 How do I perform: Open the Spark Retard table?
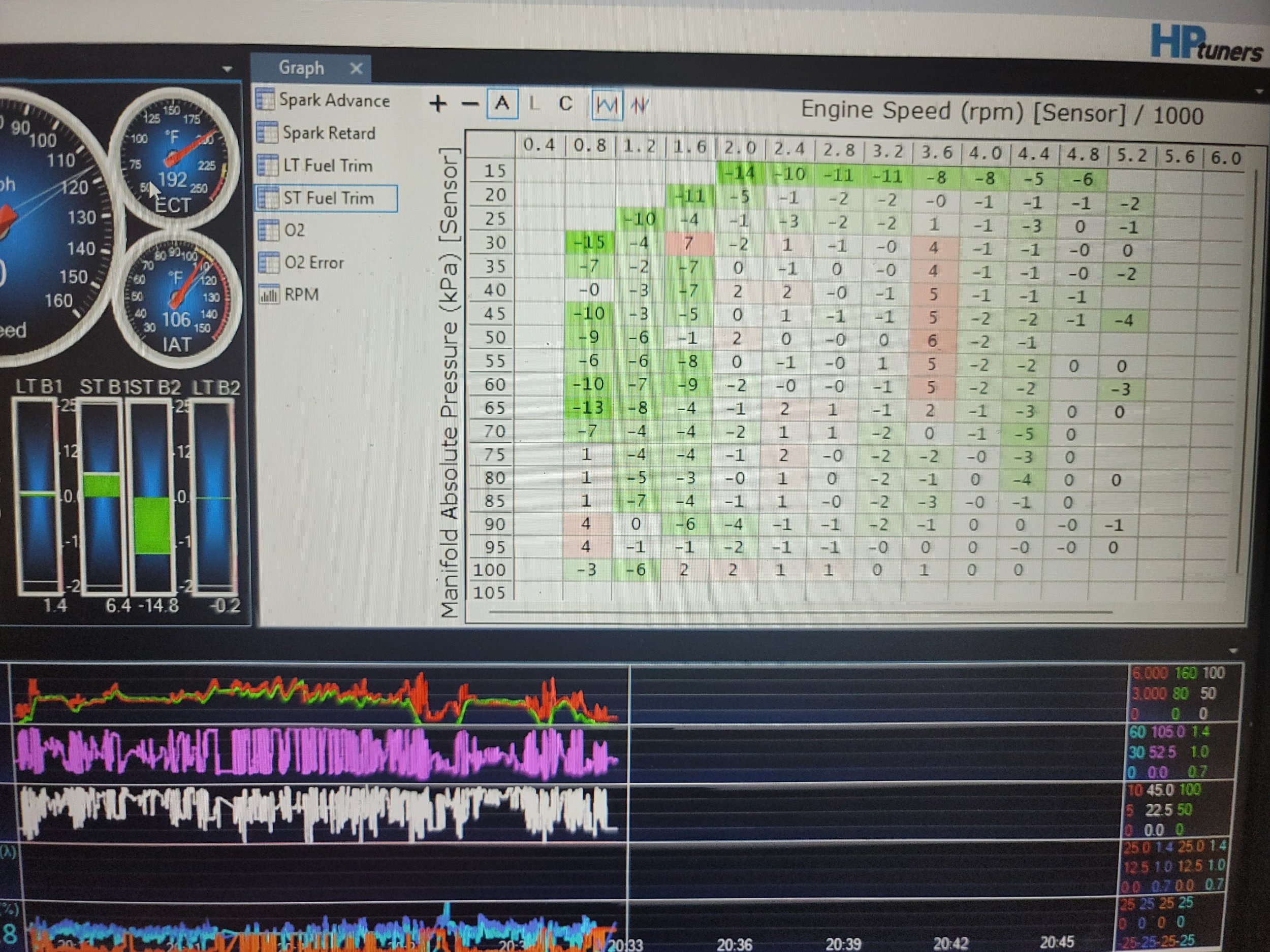[x=328, y=133]
